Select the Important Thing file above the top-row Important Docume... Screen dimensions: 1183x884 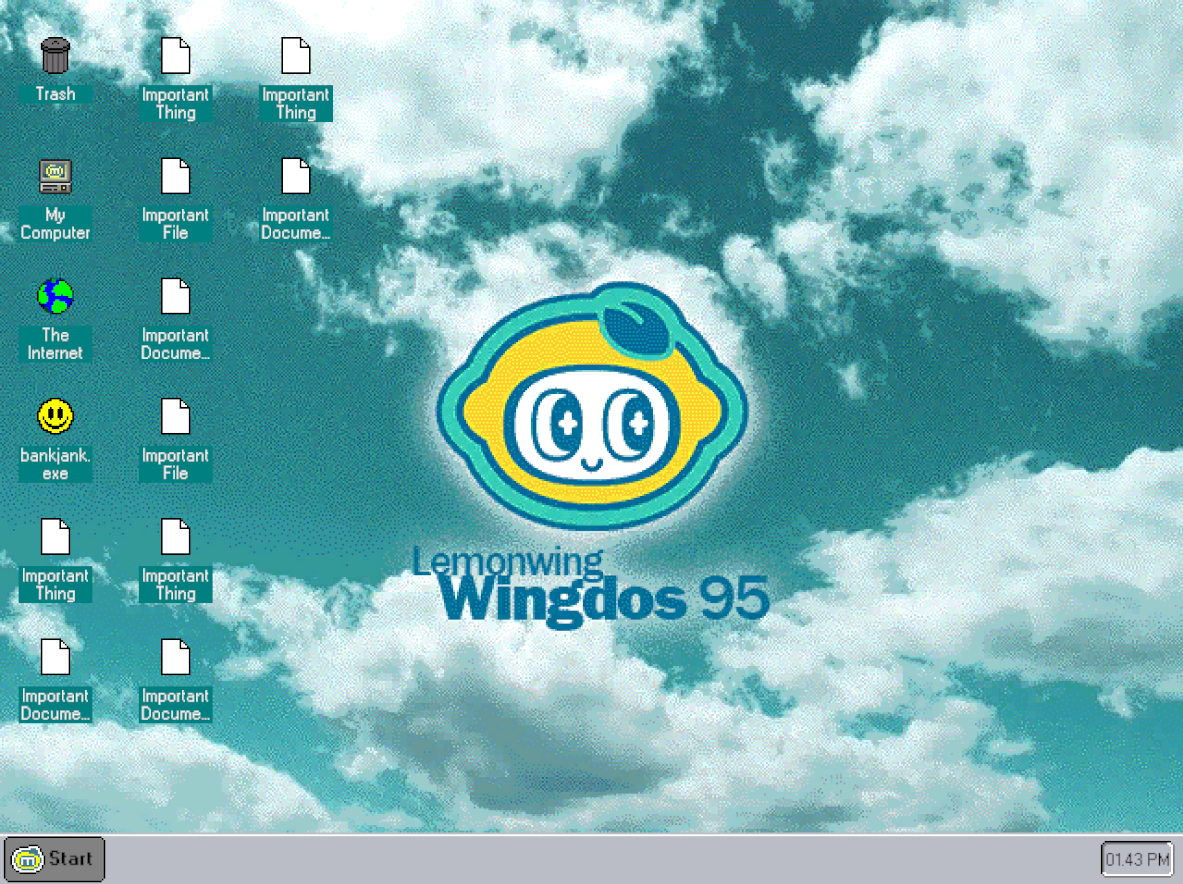coord(296,78)
